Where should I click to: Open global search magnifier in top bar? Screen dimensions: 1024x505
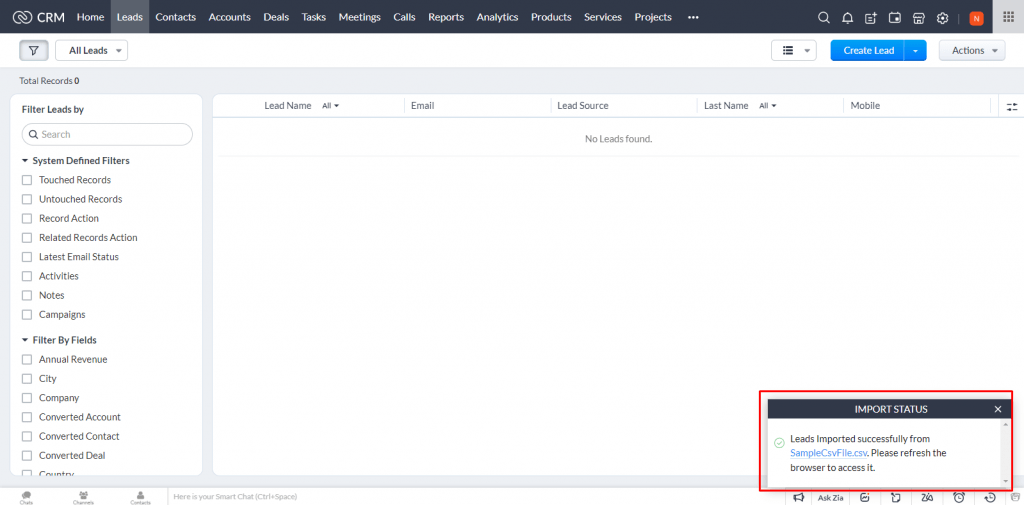pyautogui.click(x=824, y=18)
